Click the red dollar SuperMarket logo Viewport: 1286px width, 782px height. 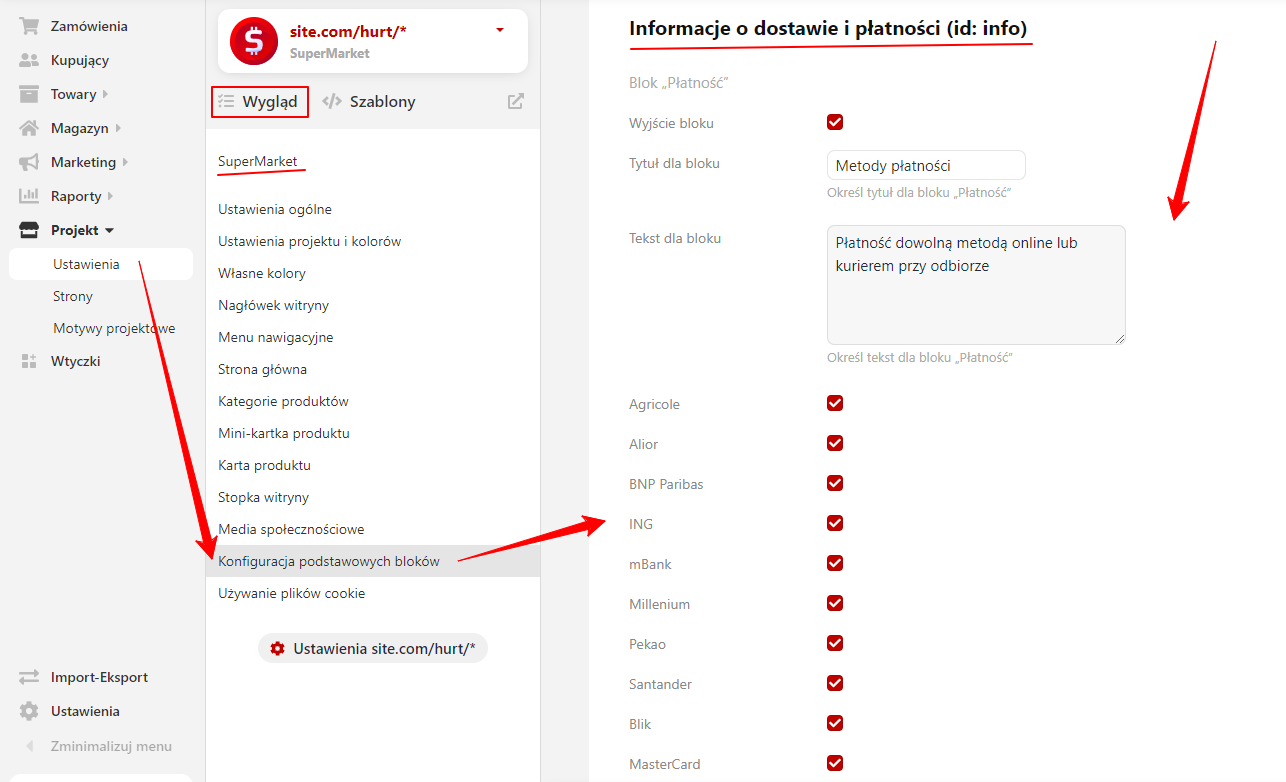click(x=254, y=41)
